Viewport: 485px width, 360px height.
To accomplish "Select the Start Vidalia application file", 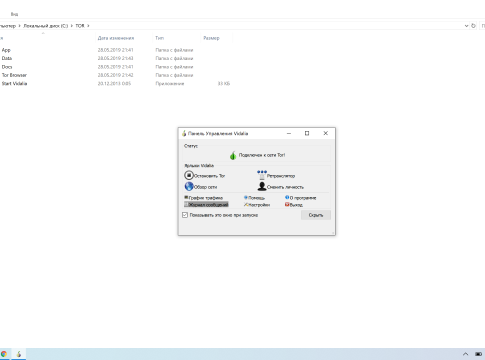I will click(14, 83).
